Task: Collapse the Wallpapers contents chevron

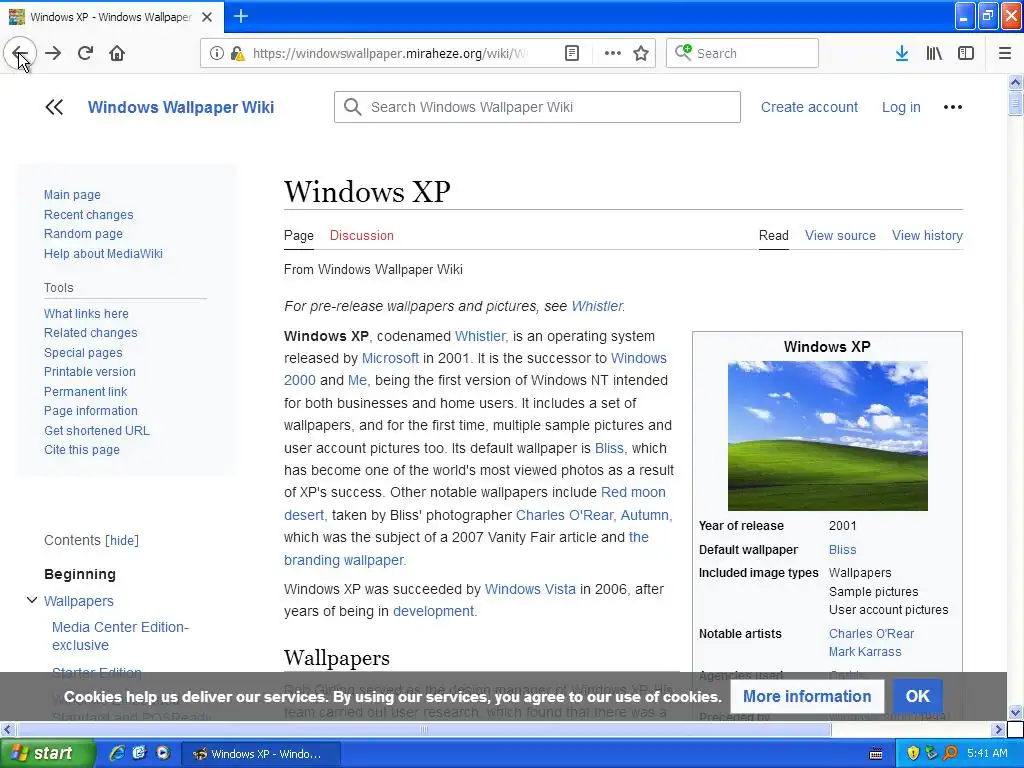Action: 31,600
